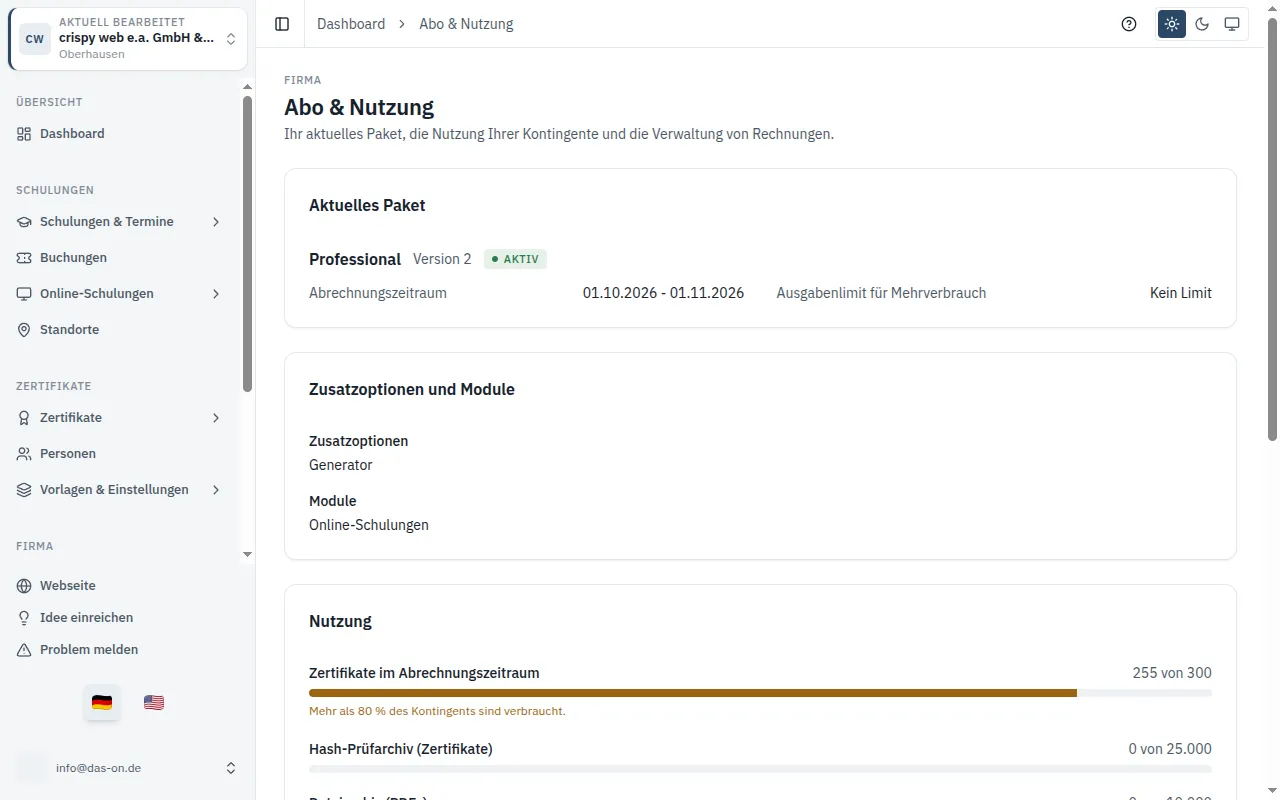Click the Webseite globe icon
This screenshot has height=800, width=1280.
click(24, 586)
